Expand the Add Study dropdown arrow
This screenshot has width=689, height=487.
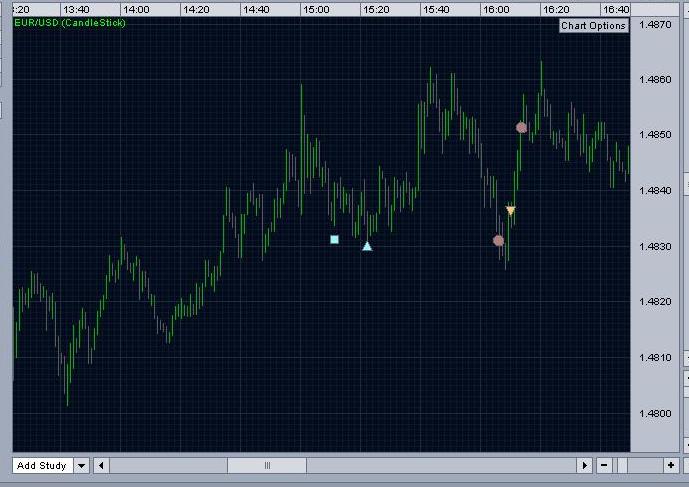(x=81, y=465)
